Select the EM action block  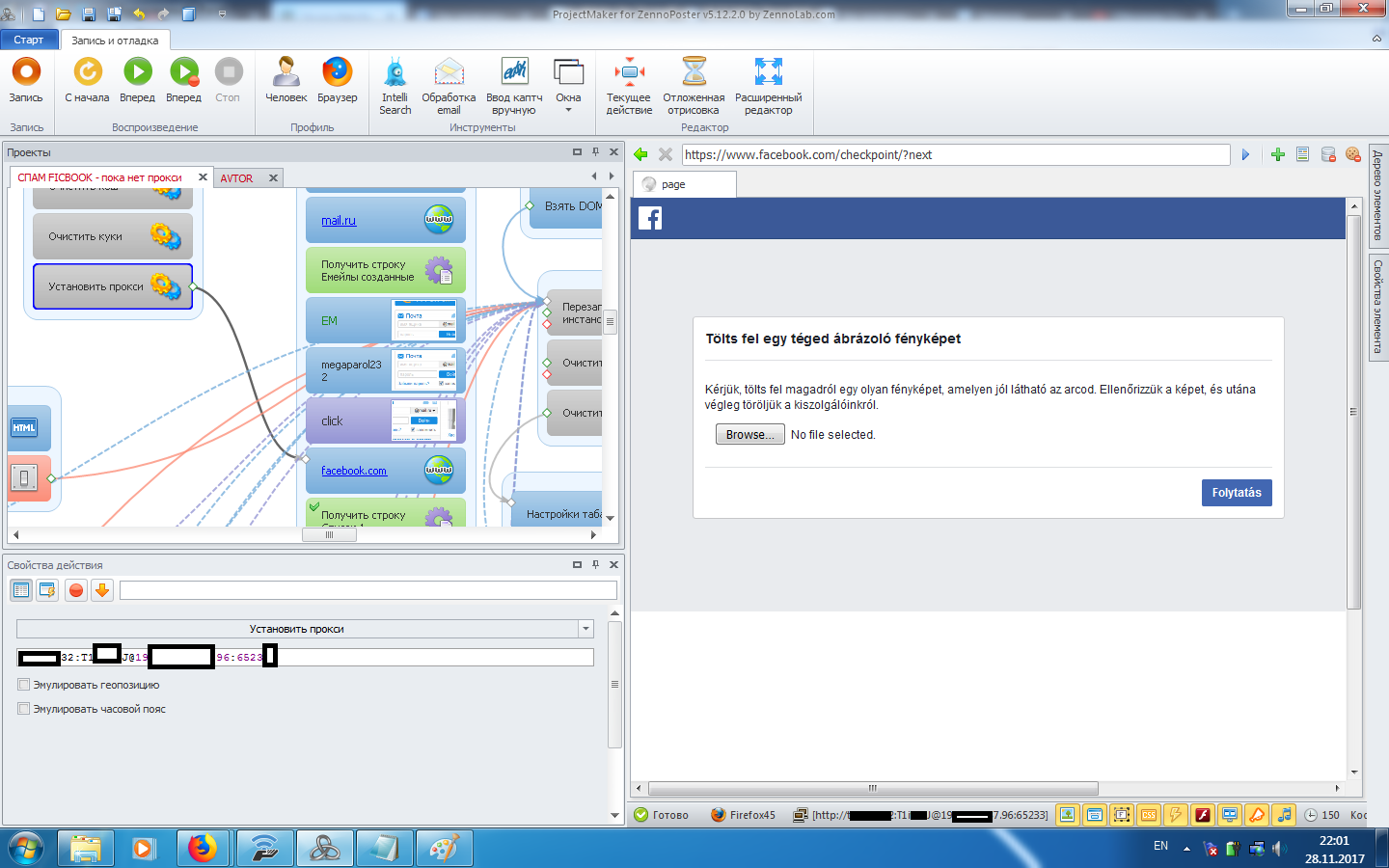coord(386,320)
